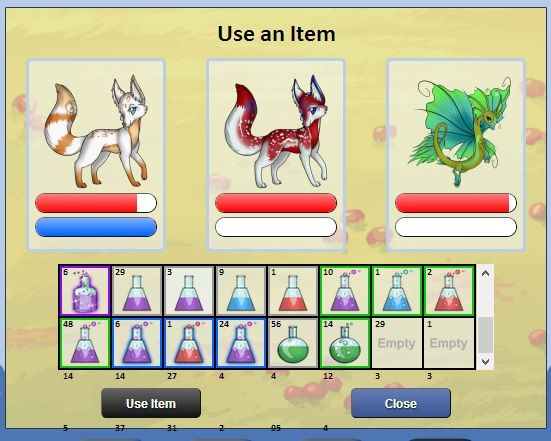Pick the purple flask with count 29

point(137,291)
